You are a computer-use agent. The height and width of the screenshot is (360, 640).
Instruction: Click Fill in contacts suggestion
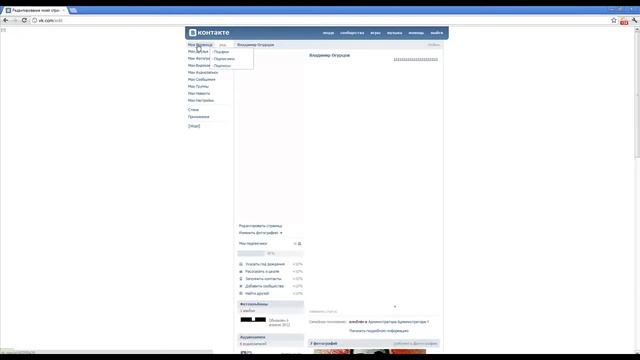(x=263, y=279)
